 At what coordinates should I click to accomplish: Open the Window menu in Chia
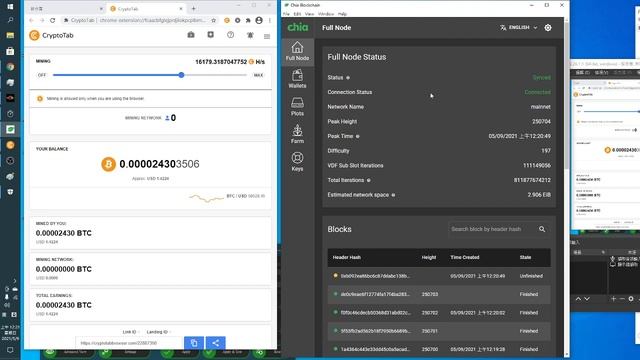tap(326, 14)
